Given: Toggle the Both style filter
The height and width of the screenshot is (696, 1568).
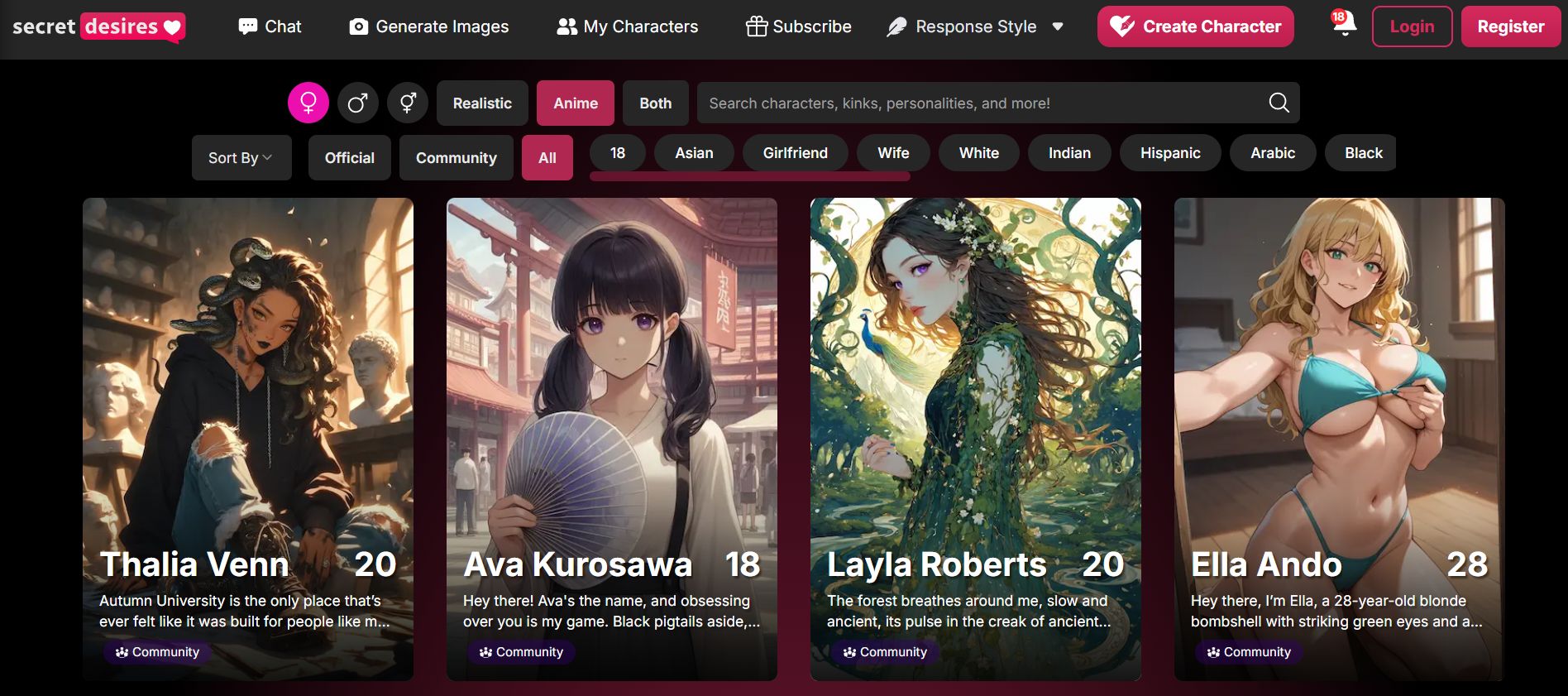Looking at the screenshot, I should coord(655,103).
